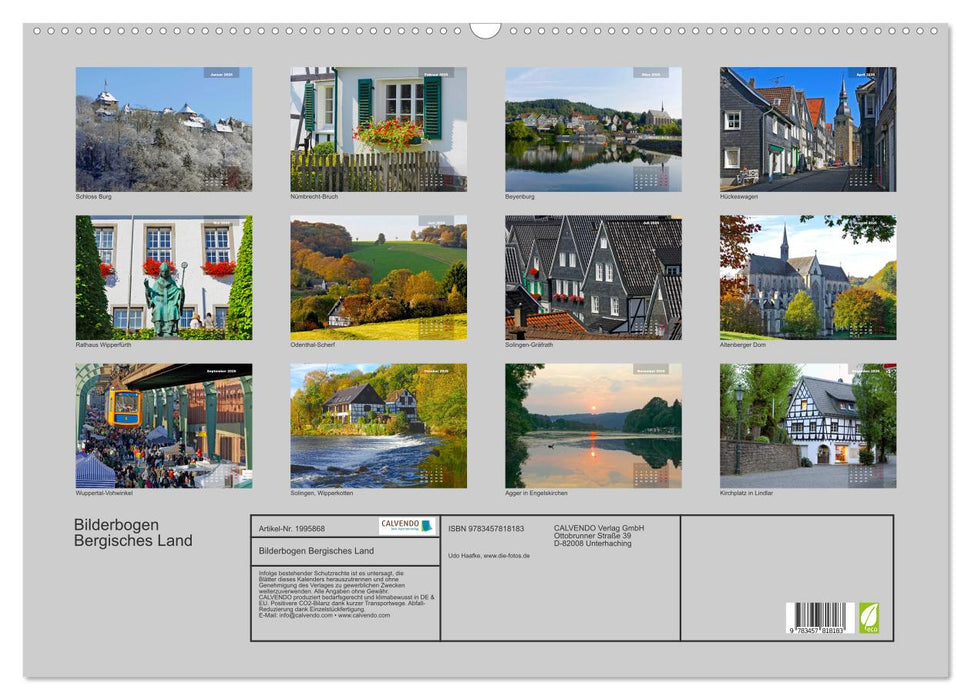Select the Januar 2026 month tag

[x=219, y=74]
